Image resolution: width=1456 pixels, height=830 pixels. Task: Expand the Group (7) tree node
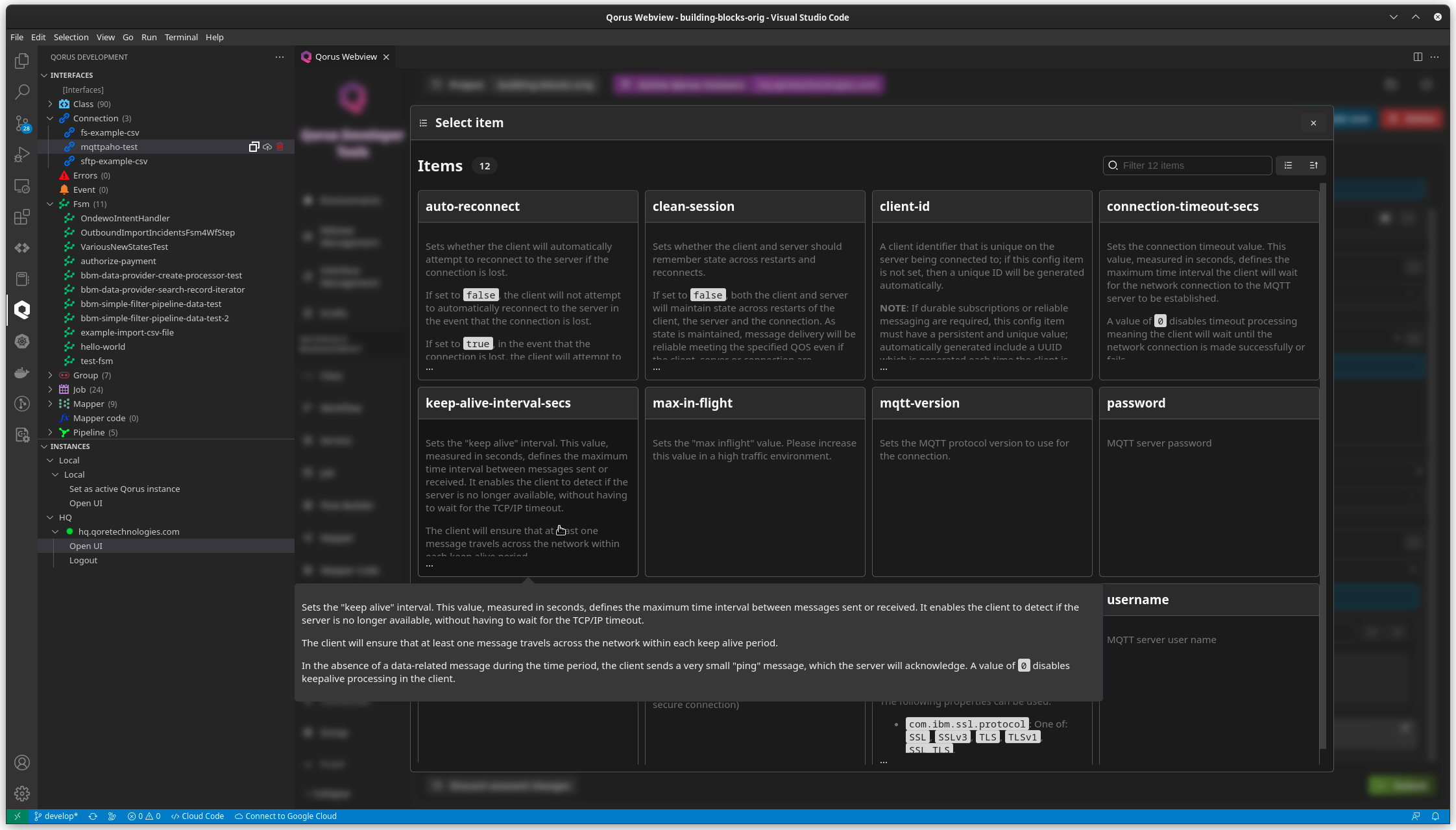[50, 375]
